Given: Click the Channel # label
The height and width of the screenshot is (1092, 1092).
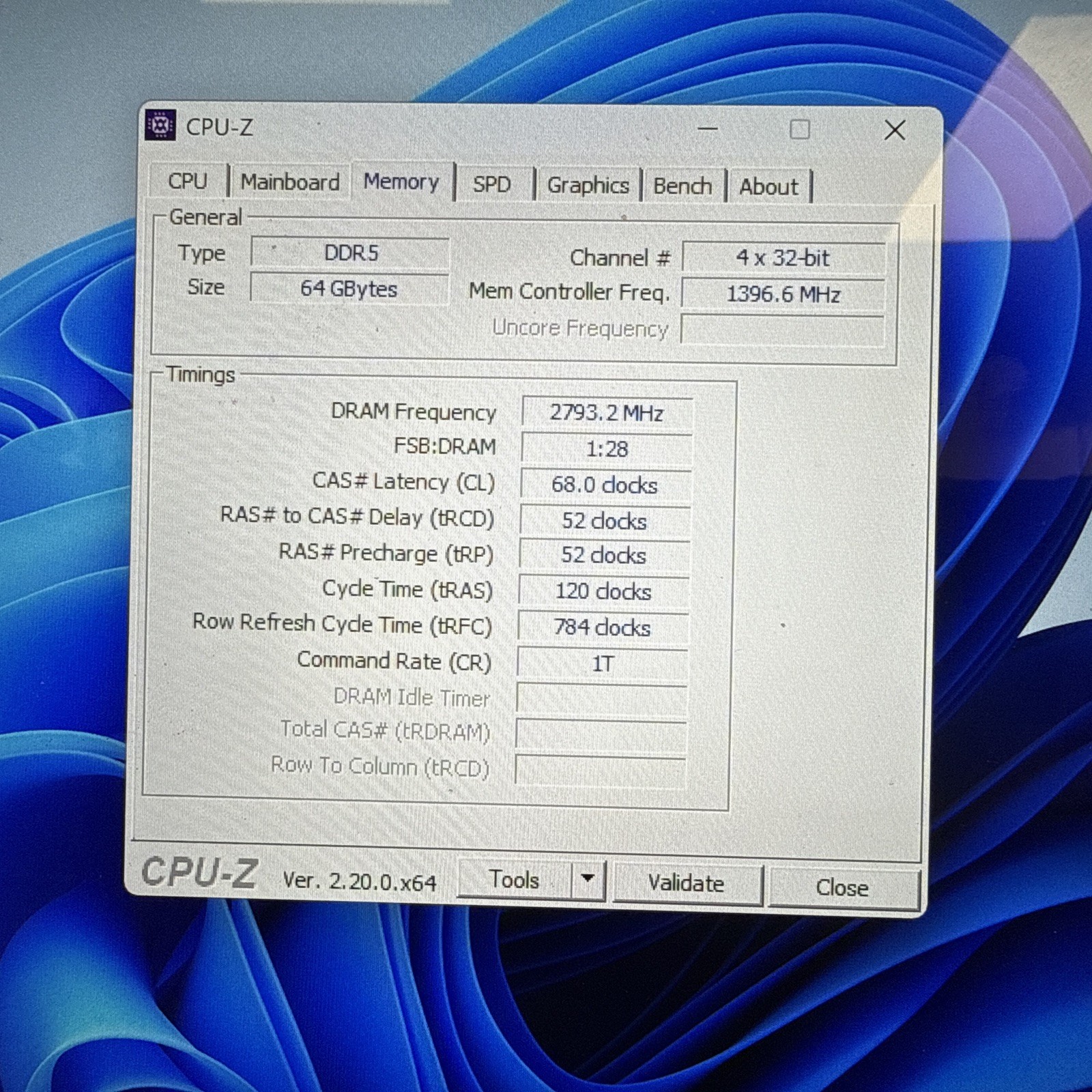Looking at the screenshot, I should (x=620, y=258).
